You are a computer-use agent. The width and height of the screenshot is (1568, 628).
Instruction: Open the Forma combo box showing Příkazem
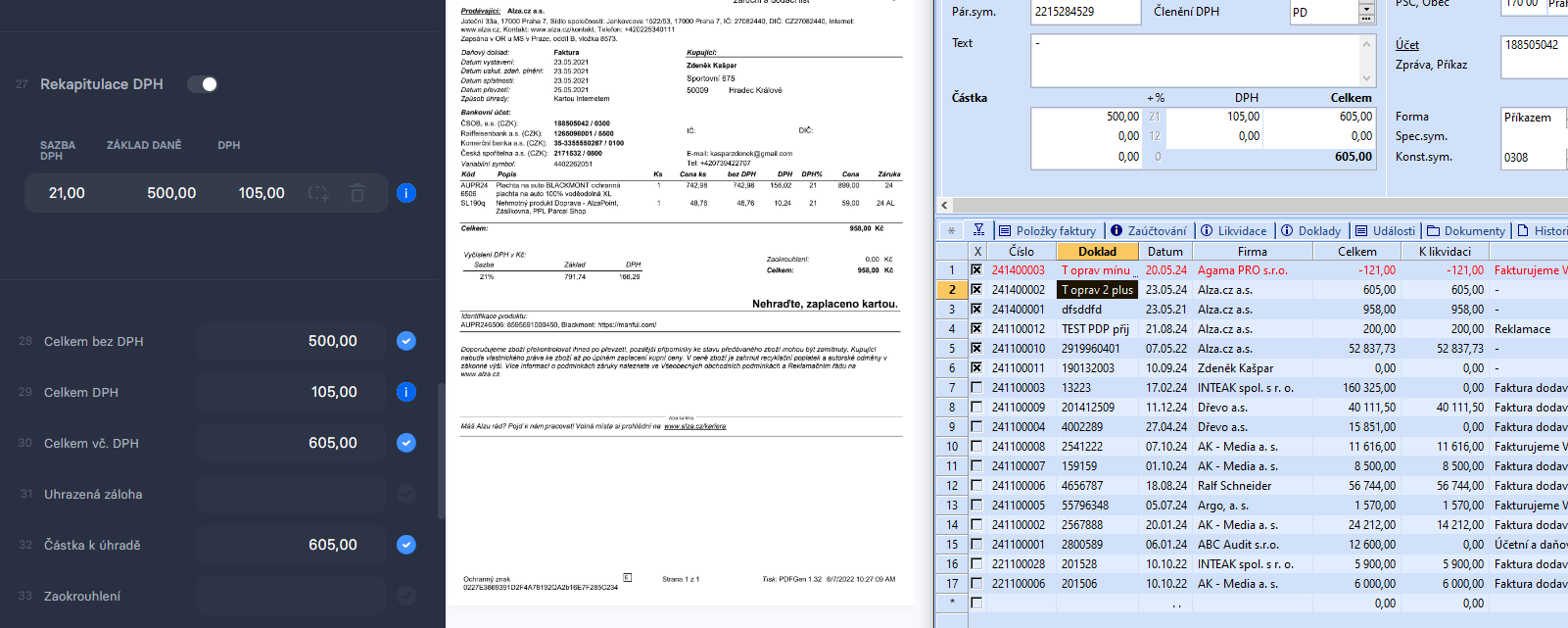coord(1535,118)
